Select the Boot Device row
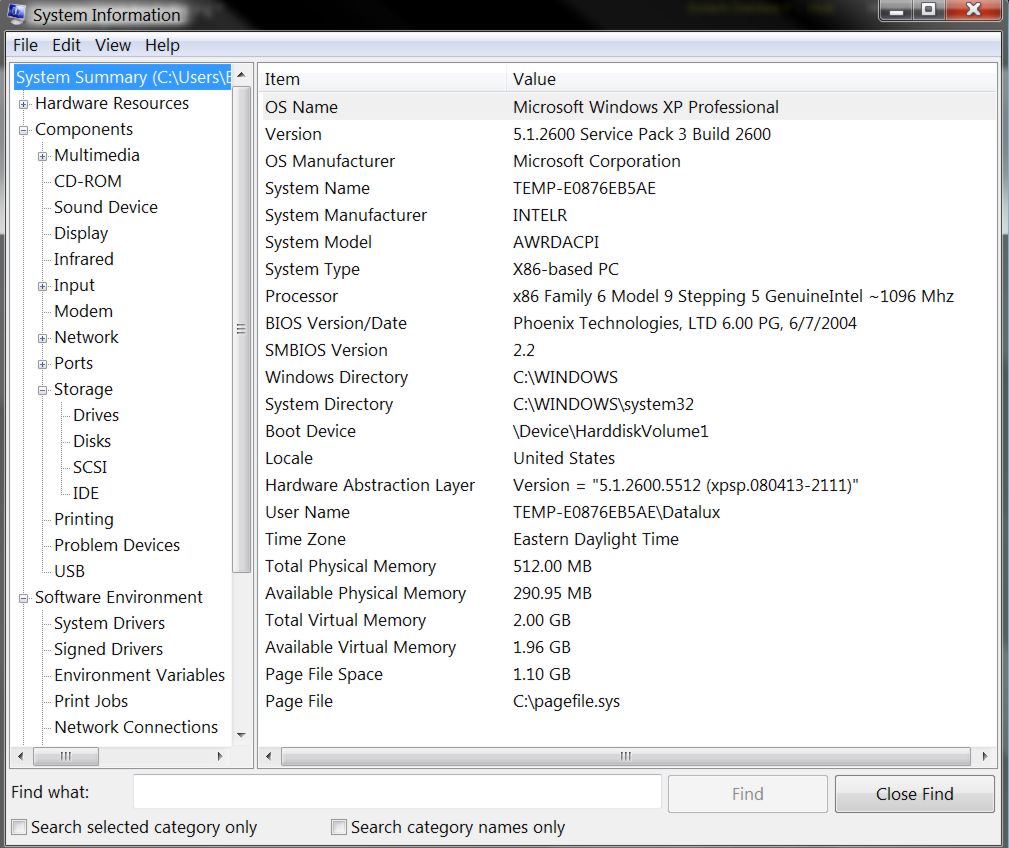1009x848 pixels. pos(628,431)
